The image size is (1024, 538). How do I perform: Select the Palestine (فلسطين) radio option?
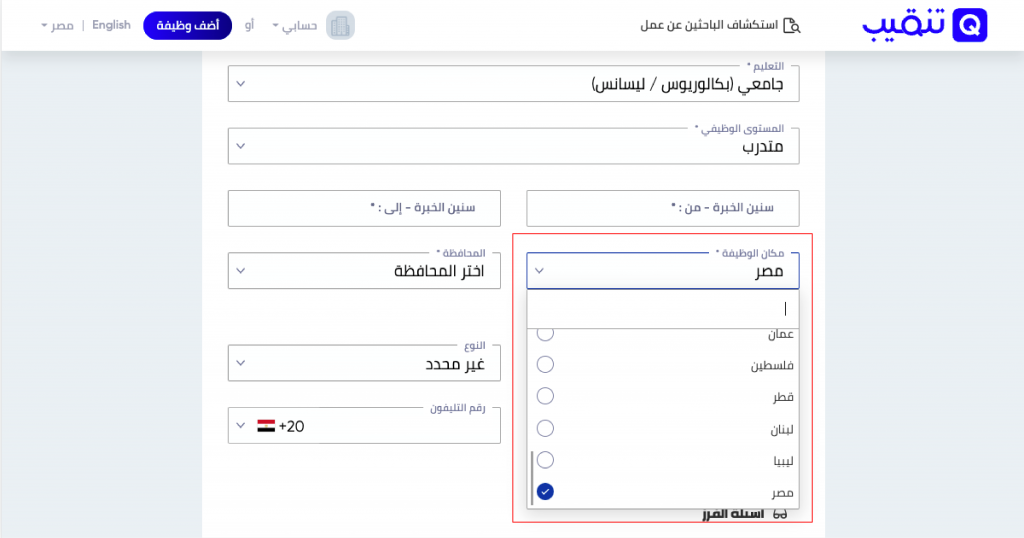click(545, 365)
